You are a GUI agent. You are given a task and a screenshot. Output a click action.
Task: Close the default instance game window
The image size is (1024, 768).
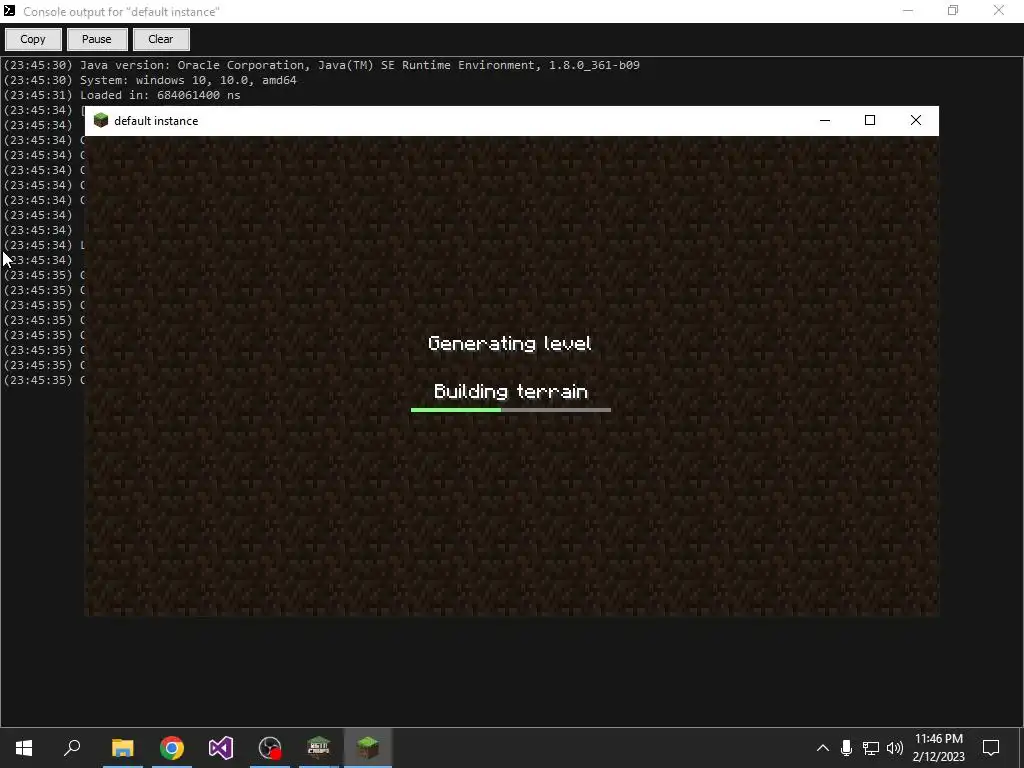[x=916, y=121]
